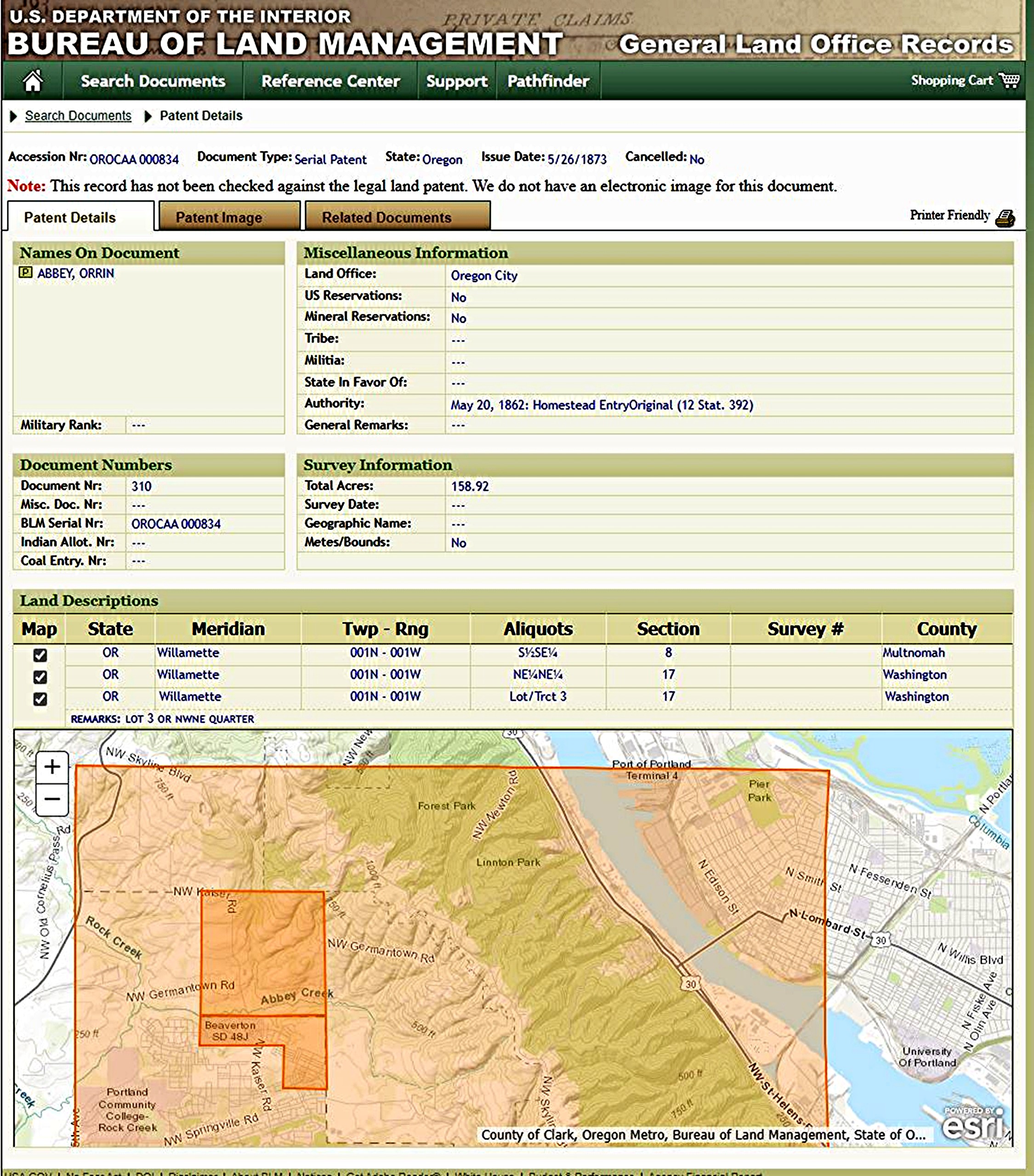Screen dimensions: 1034x1176
Task: Click the BLM Serial Nr OROCAA 000834 value
Action: (x=176, y=524)
